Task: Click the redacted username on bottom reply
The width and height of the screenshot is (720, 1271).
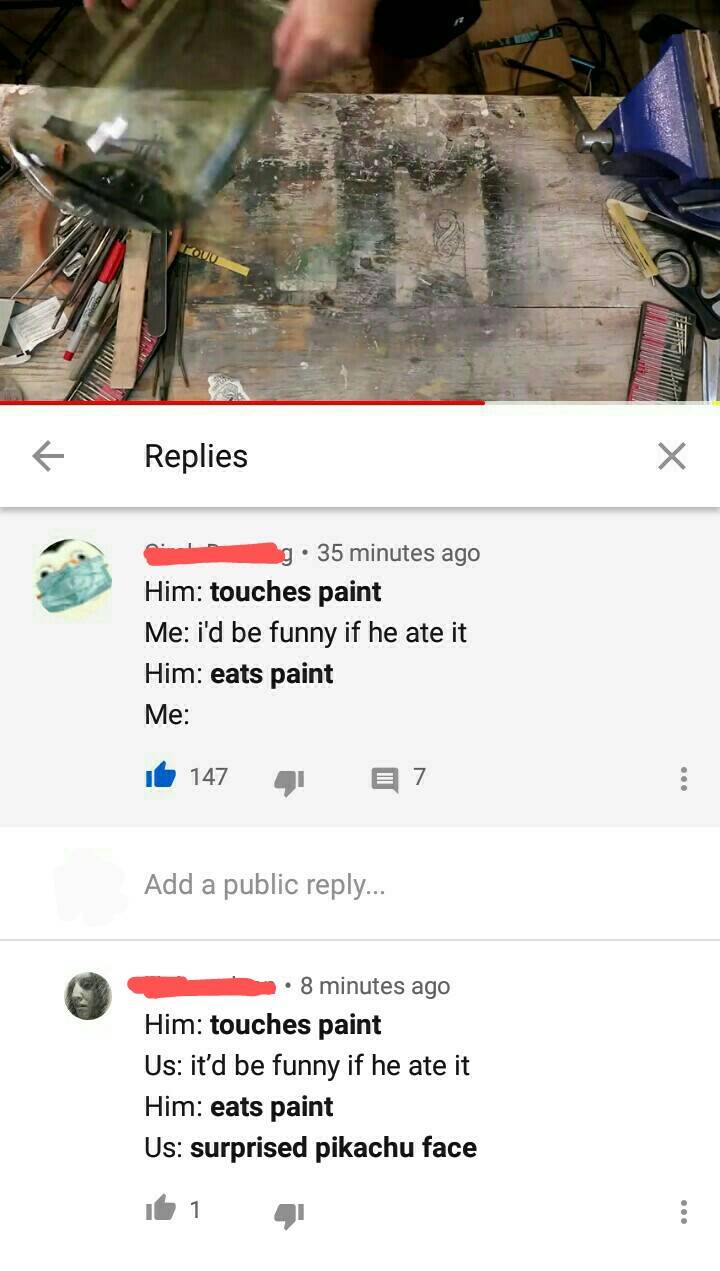Action: 202,986
